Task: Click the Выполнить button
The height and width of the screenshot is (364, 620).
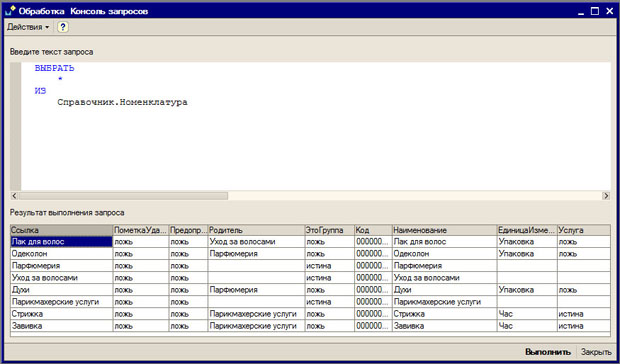Action: point(548,352)
